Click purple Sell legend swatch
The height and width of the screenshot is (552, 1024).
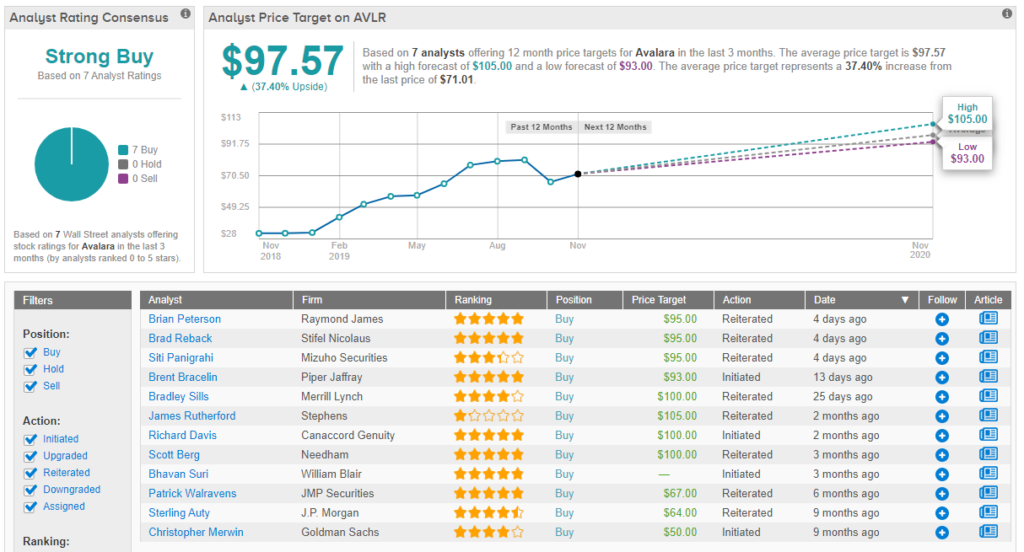click(x=123, y=179)
